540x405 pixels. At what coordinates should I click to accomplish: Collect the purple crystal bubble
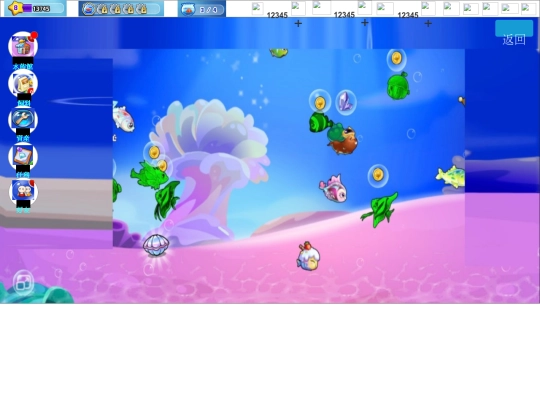pos(346,102)
